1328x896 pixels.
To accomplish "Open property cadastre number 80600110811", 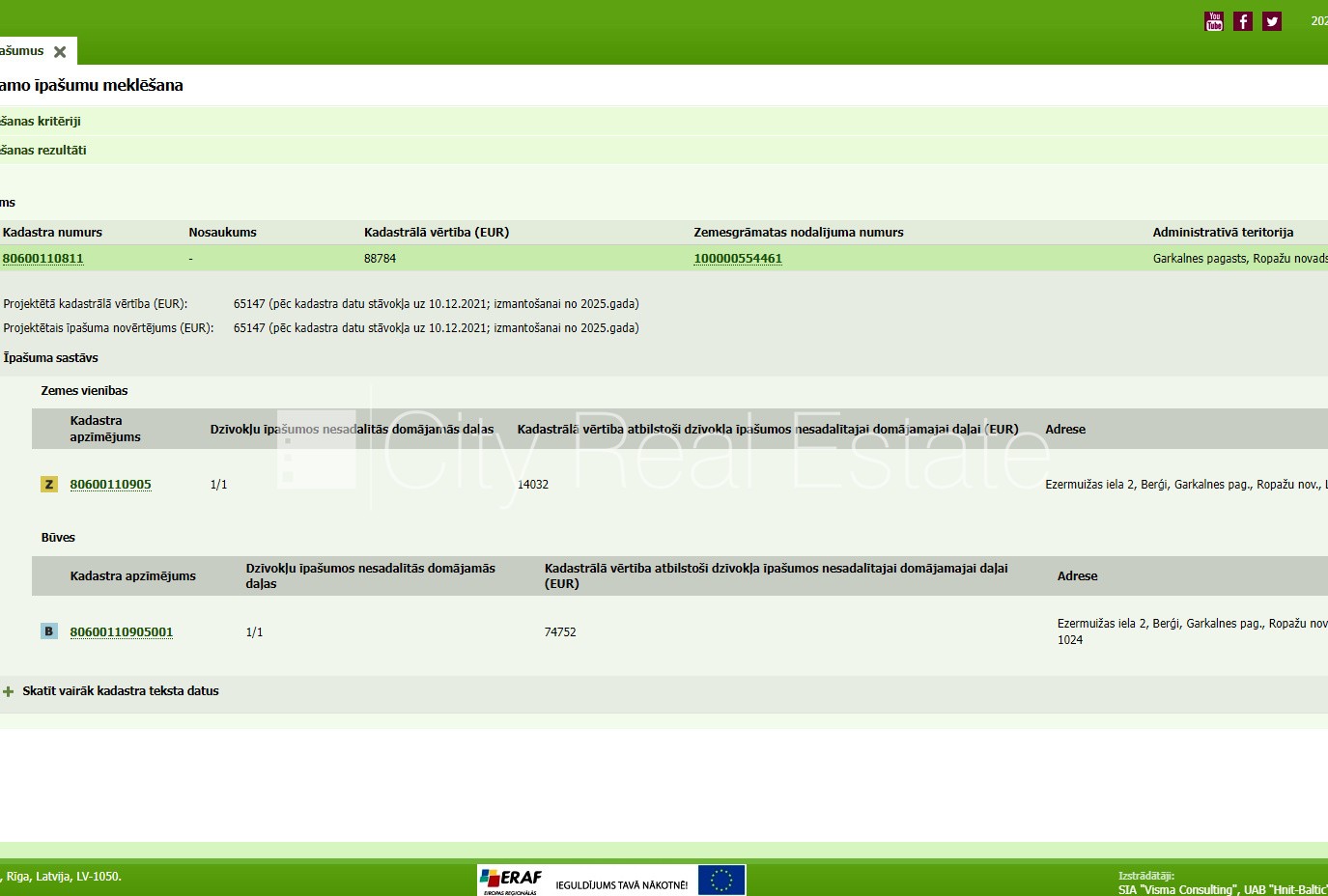I will click(x=42, y=259).
